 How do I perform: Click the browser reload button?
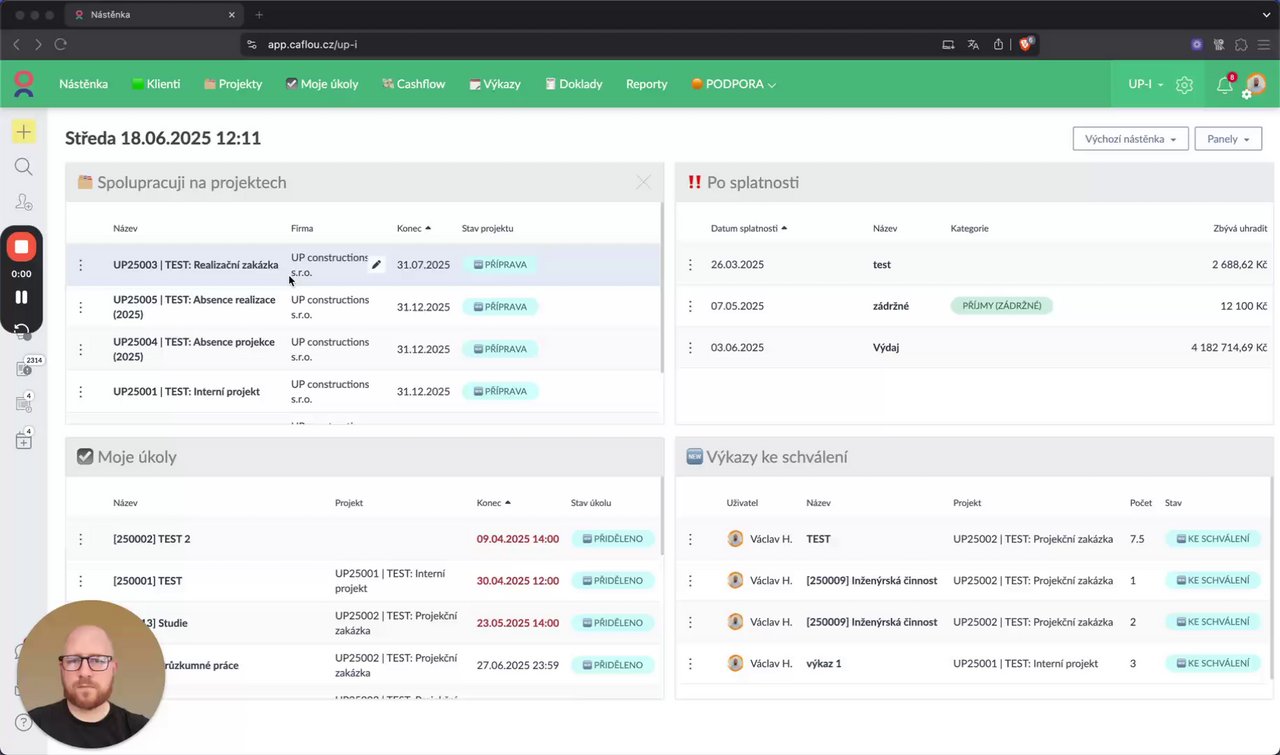pos(61,44)
